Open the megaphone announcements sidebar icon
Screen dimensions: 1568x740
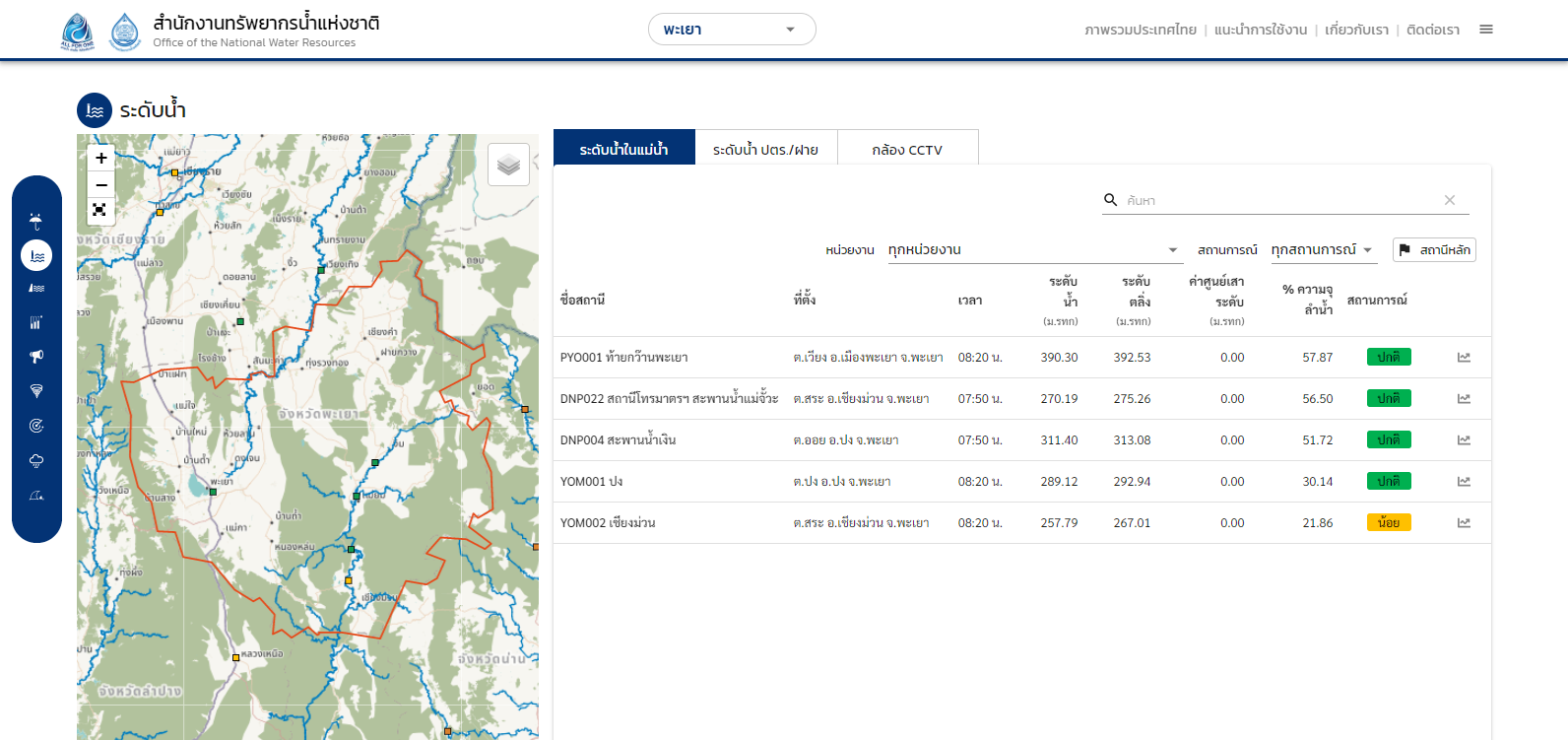[x=36, y=357]
